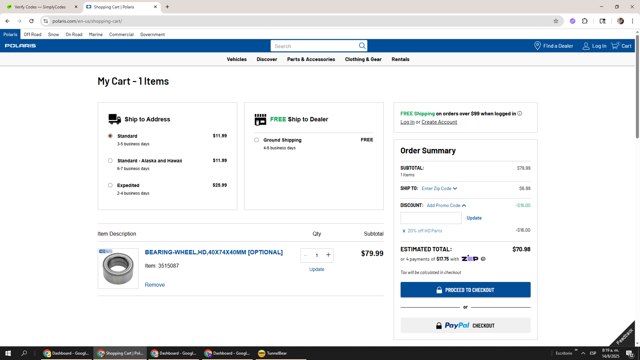Switch to Commercial brand tab
640x360 pixels.
[x=121, y=34]
